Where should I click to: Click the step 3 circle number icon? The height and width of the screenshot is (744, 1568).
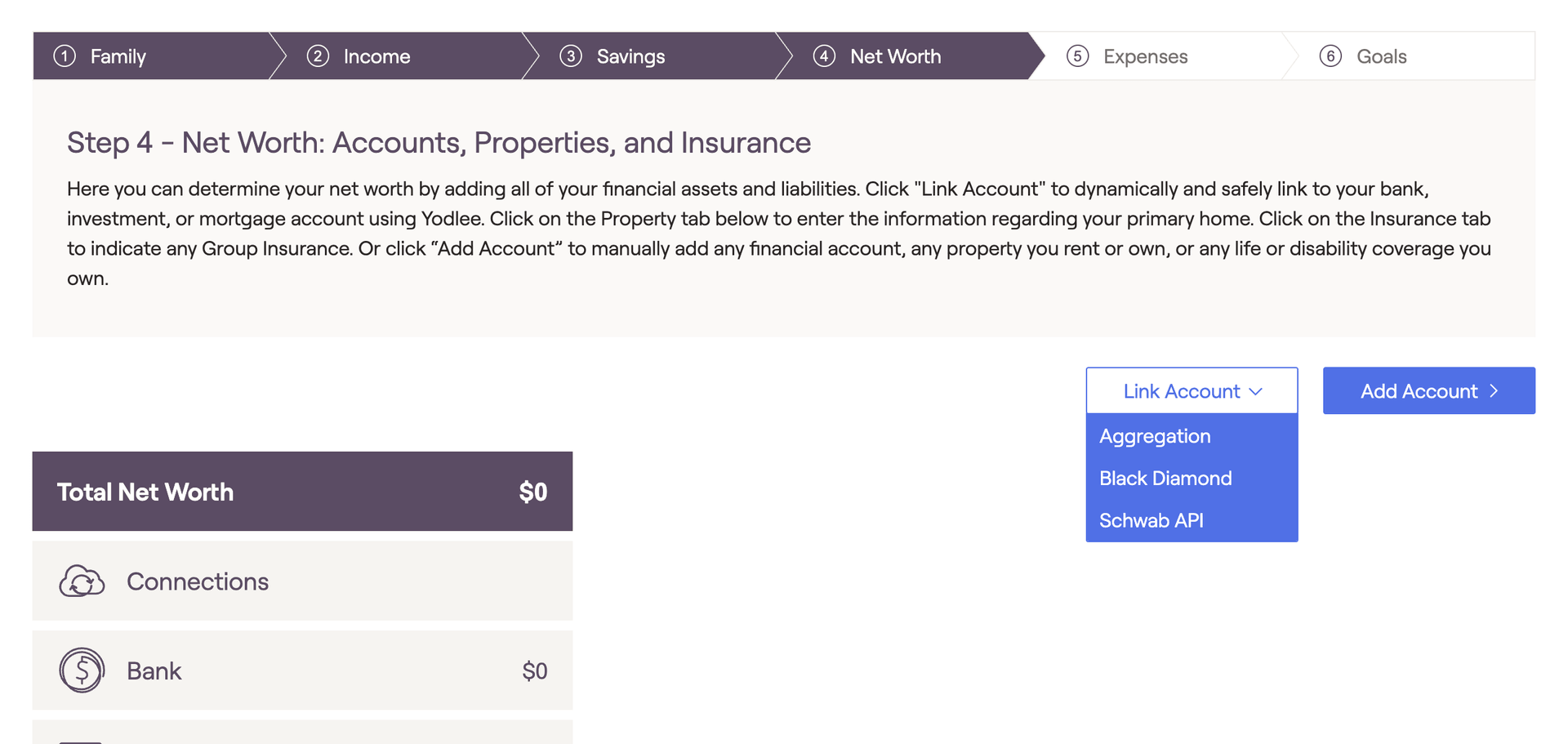571,56
